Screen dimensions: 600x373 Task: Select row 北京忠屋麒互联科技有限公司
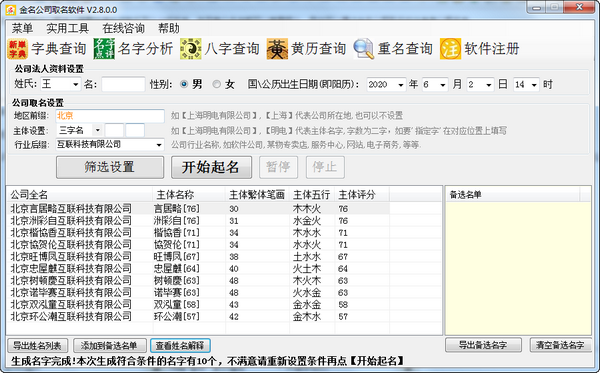(x=198, y=269)
